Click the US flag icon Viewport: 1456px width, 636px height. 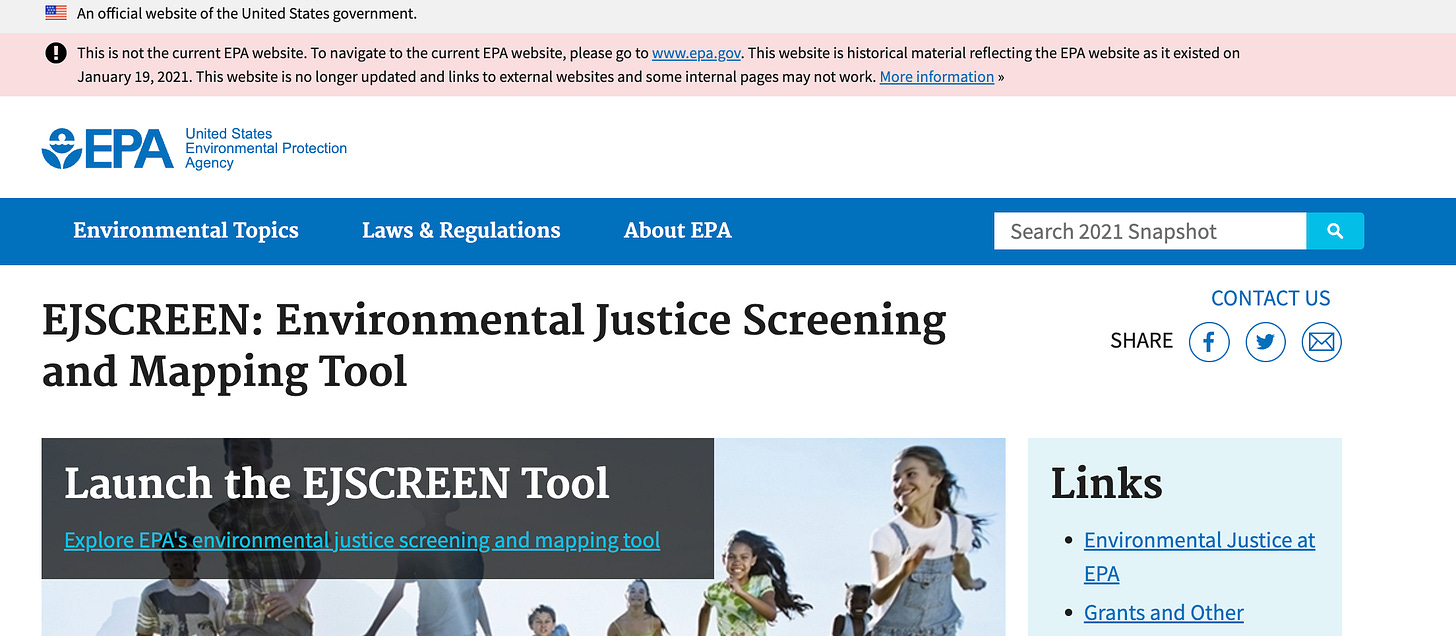click(x=56, y=13)
